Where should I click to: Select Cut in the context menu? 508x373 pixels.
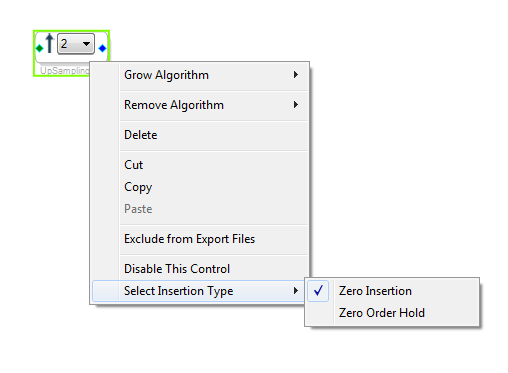pyautogui.click(x=200, y=165)
